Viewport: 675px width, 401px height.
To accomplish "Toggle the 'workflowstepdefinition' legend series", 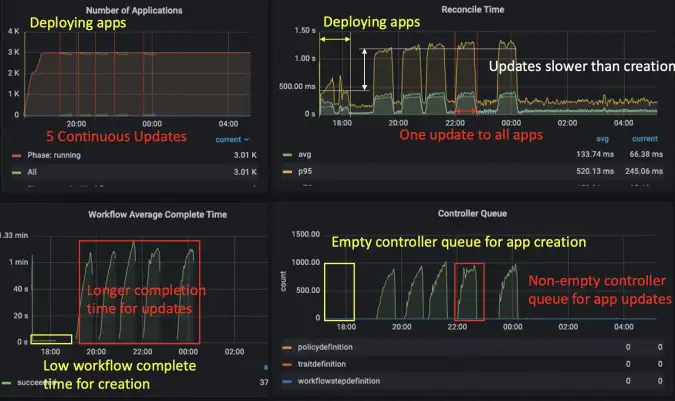I will click(339, 381).
